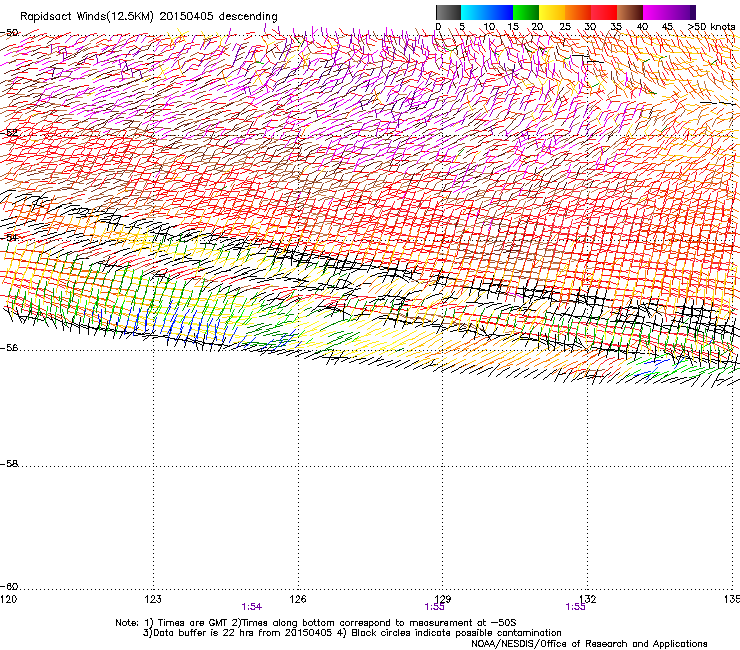The height and width of the screenshot is (650, 740).
Task: Click the '>50 knots' legend label
Action: [711, 27]
